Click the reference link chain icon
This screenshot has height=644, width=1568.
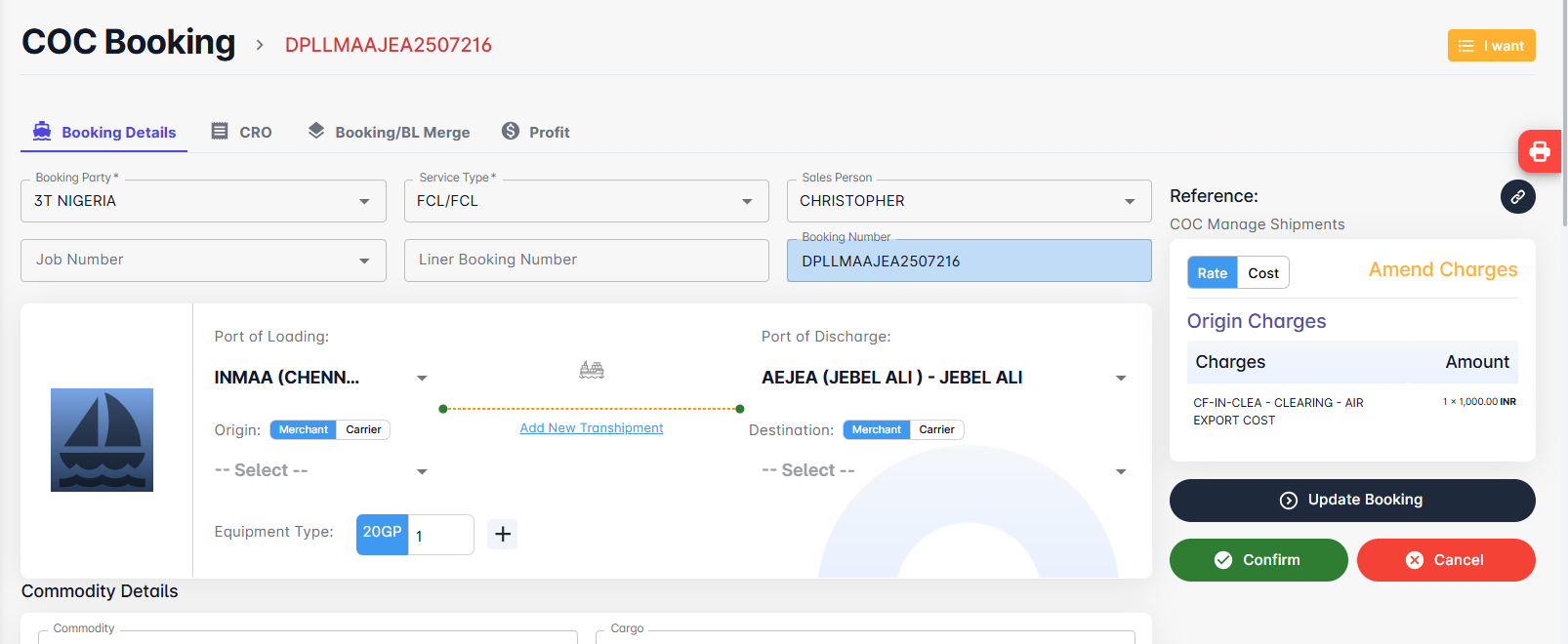point(1517,197)
